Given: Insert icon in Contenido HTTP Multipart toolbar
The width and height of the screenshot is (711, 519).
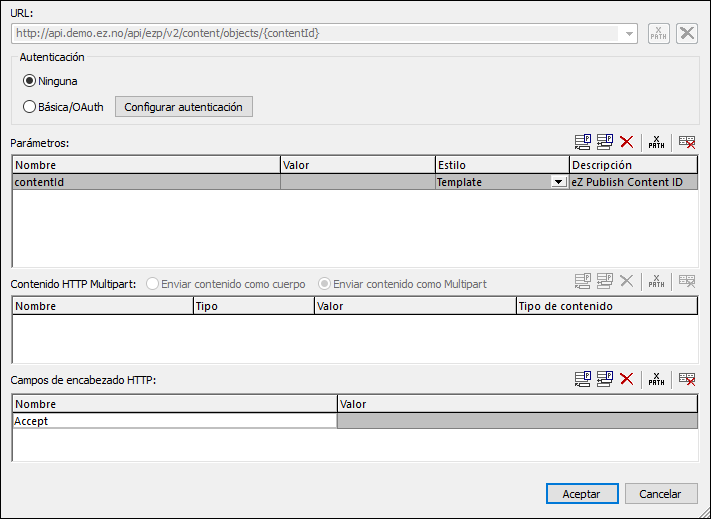Looking at the screenshot, I should [605, 281].
